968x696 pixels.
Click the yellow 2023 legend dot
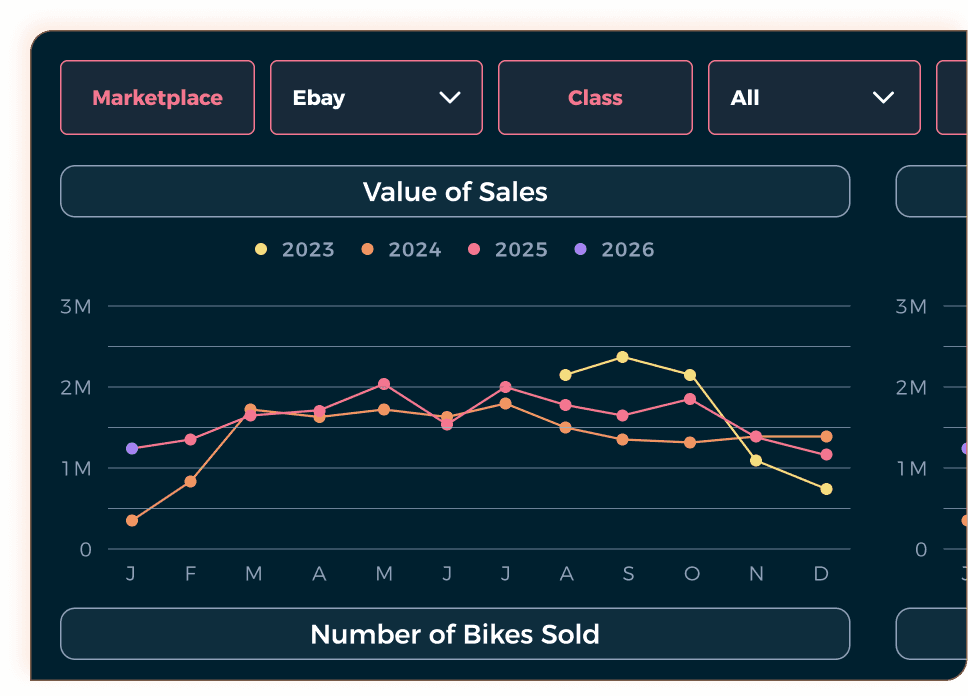pos(261,249)
